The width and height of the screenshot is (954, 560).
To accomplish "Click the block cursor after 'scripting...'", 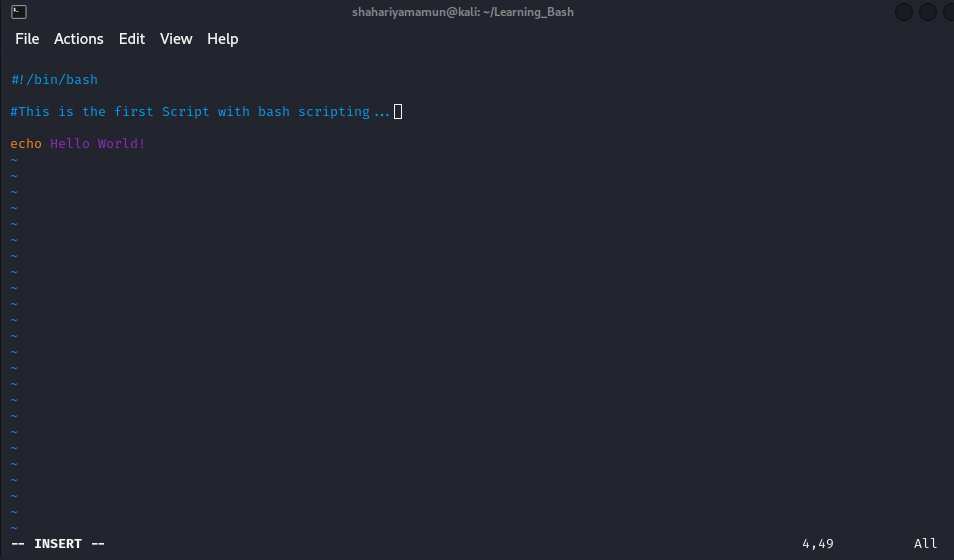I will pos(398,111).
